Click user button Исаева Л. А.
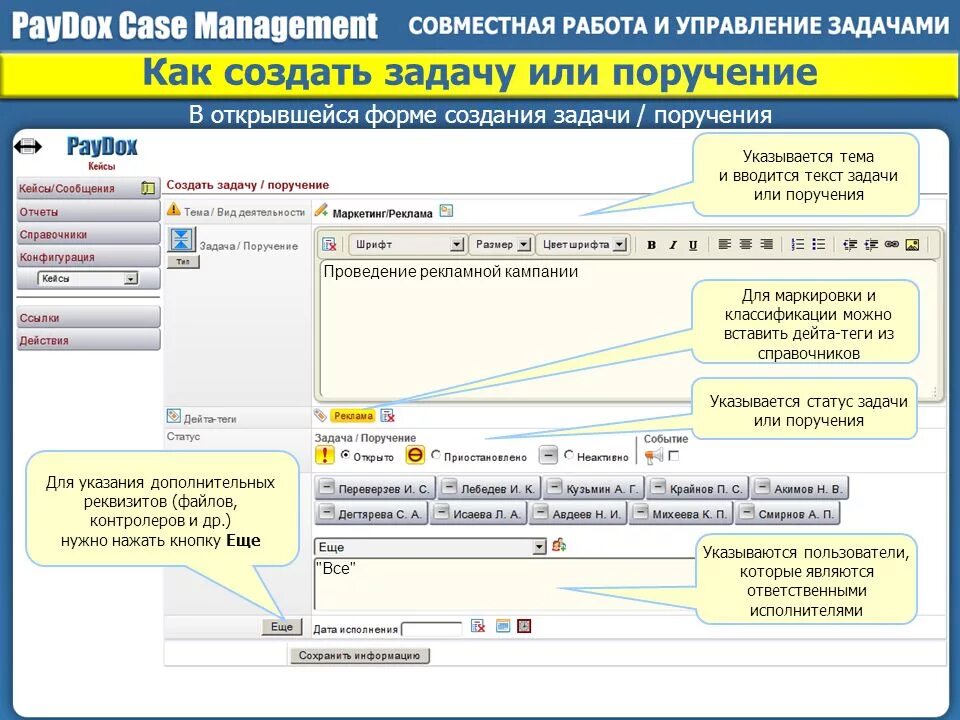The width and height of the screenshot is (960, 720). pyautogui.click(x=478, y=514)
